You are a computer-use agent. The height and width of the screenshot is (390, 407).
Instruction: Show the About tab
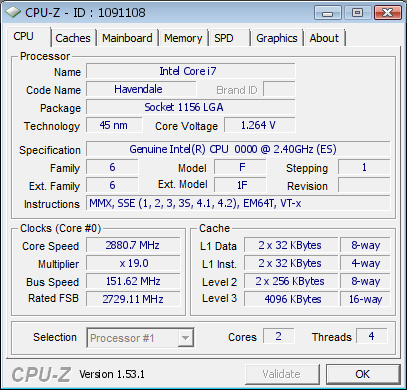click(324, 38)
